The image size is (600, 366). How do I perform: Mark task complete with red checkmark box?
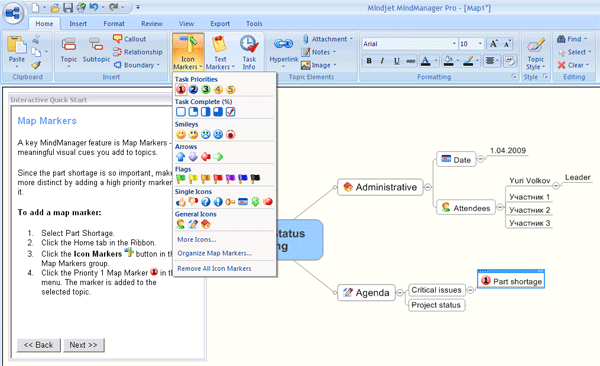tap(230, 112)
